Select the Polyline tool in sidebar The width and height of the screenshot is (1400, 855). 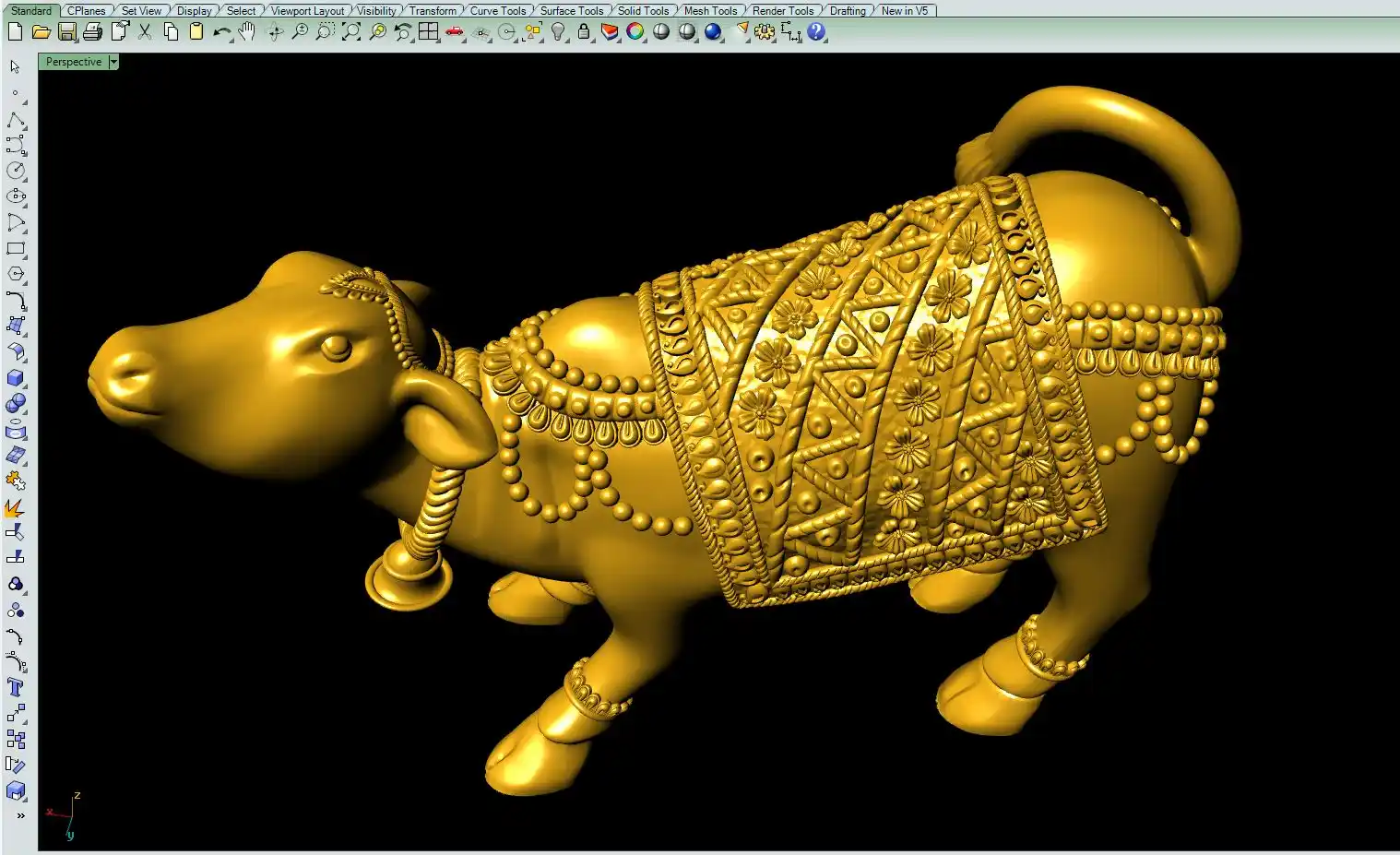tap(16, 121)
